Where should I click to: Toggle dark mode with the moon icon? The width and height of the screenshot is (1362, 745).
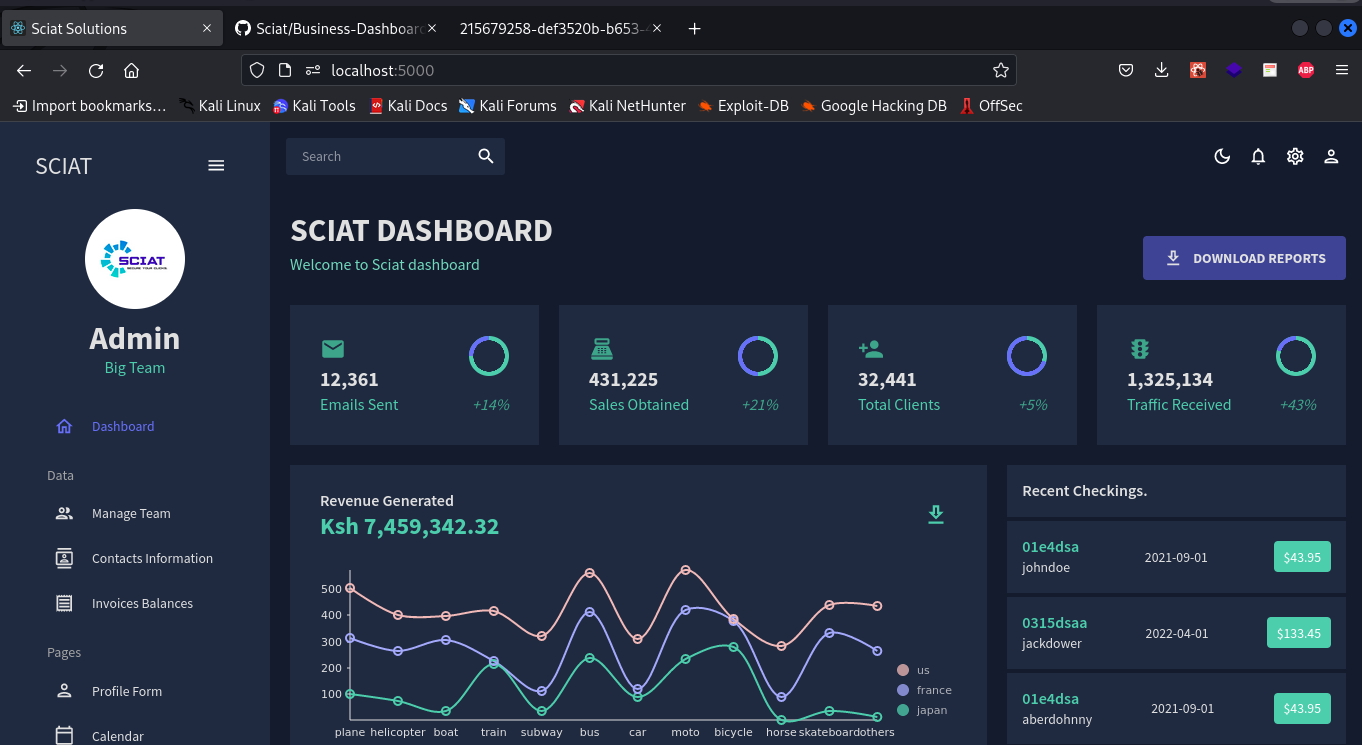pyautogui.click(x=1222, y=156)
